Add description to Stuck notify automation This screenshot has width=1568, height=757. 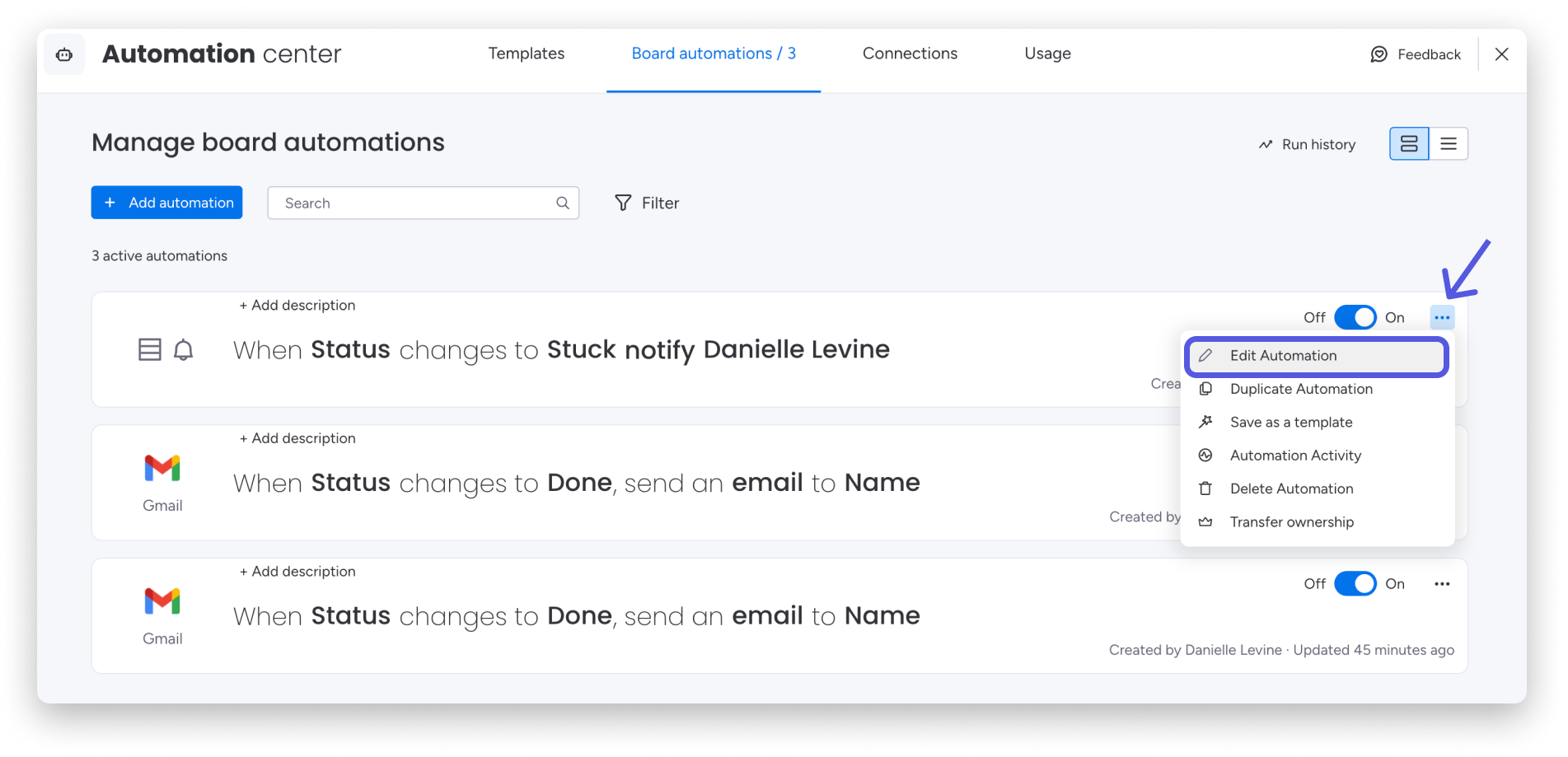point(297,306)
